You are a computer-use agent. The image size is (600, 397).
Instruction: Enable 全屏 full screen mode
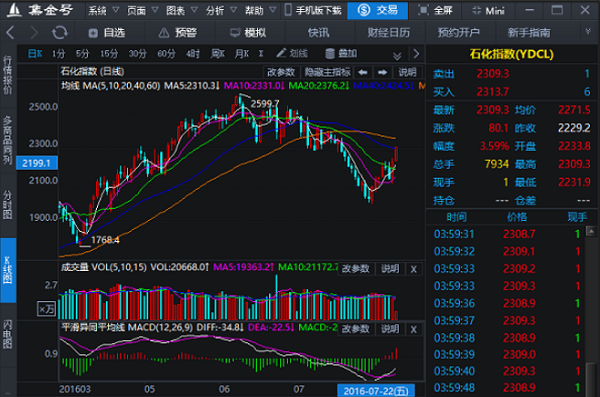435,10
